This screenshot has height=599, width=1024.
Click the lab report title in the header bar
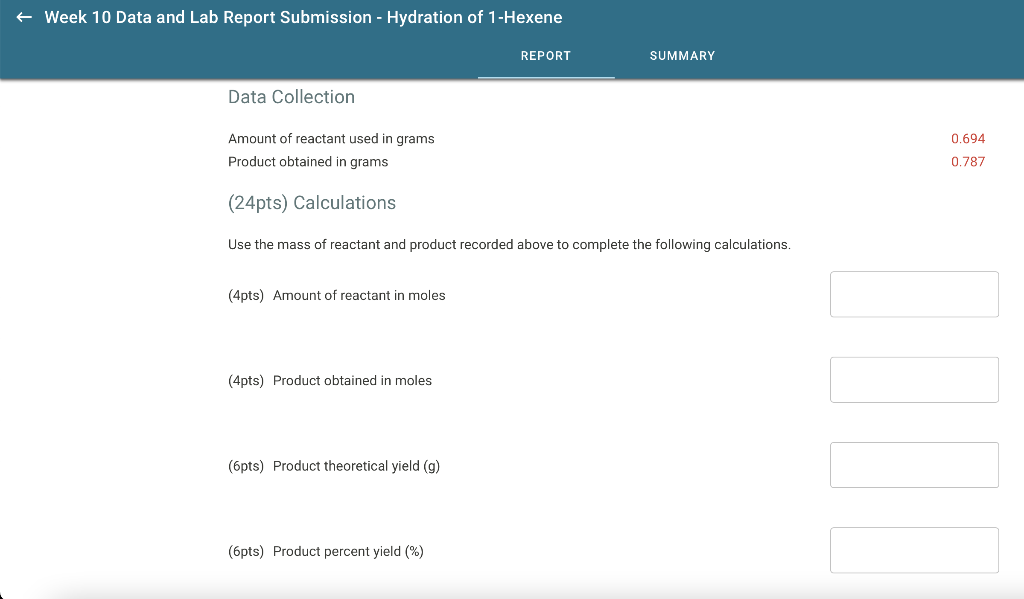302,17
